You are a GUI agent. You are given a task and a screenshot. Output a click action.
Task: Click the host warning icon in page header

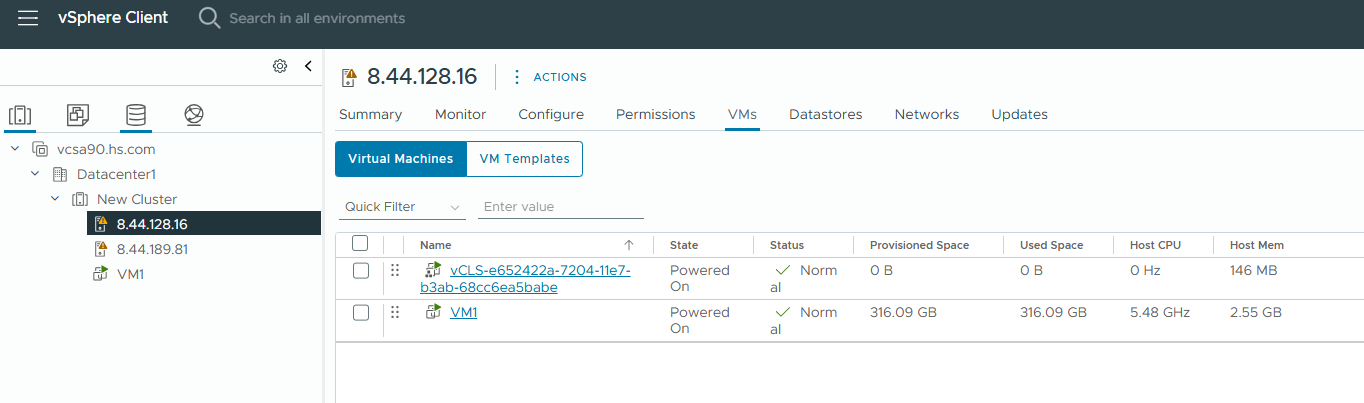click(349, 77)
